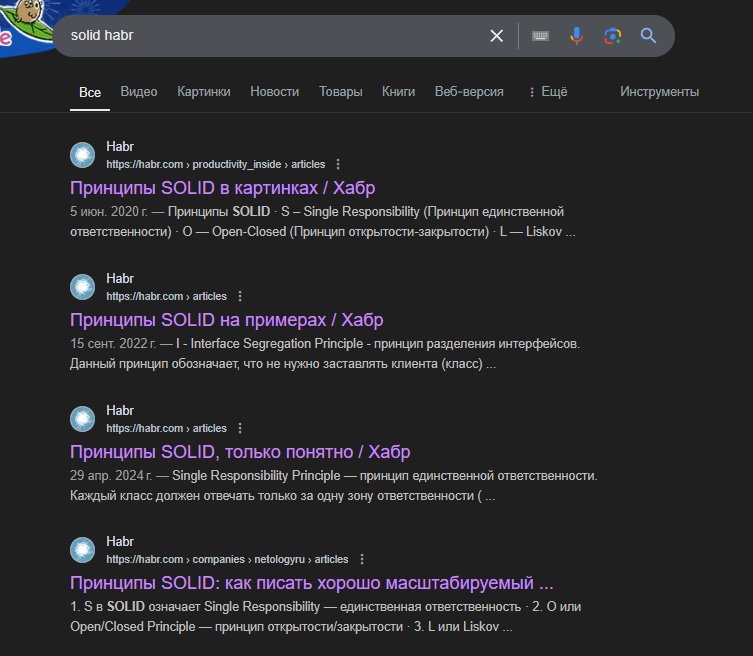Viewport: 753px width, 656px height.
Task: Open Google Lens image search
Action: [612, 36]
